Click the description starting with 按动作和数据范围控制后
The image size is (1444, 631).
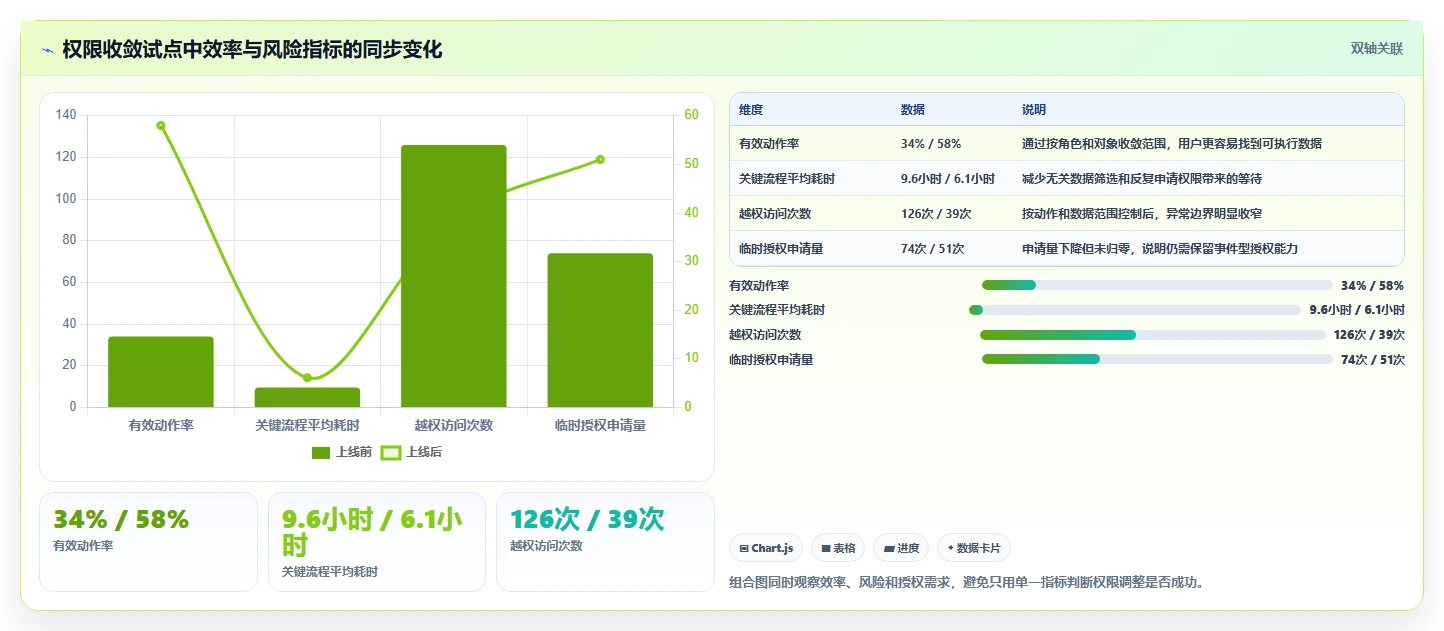(1141, 214)
